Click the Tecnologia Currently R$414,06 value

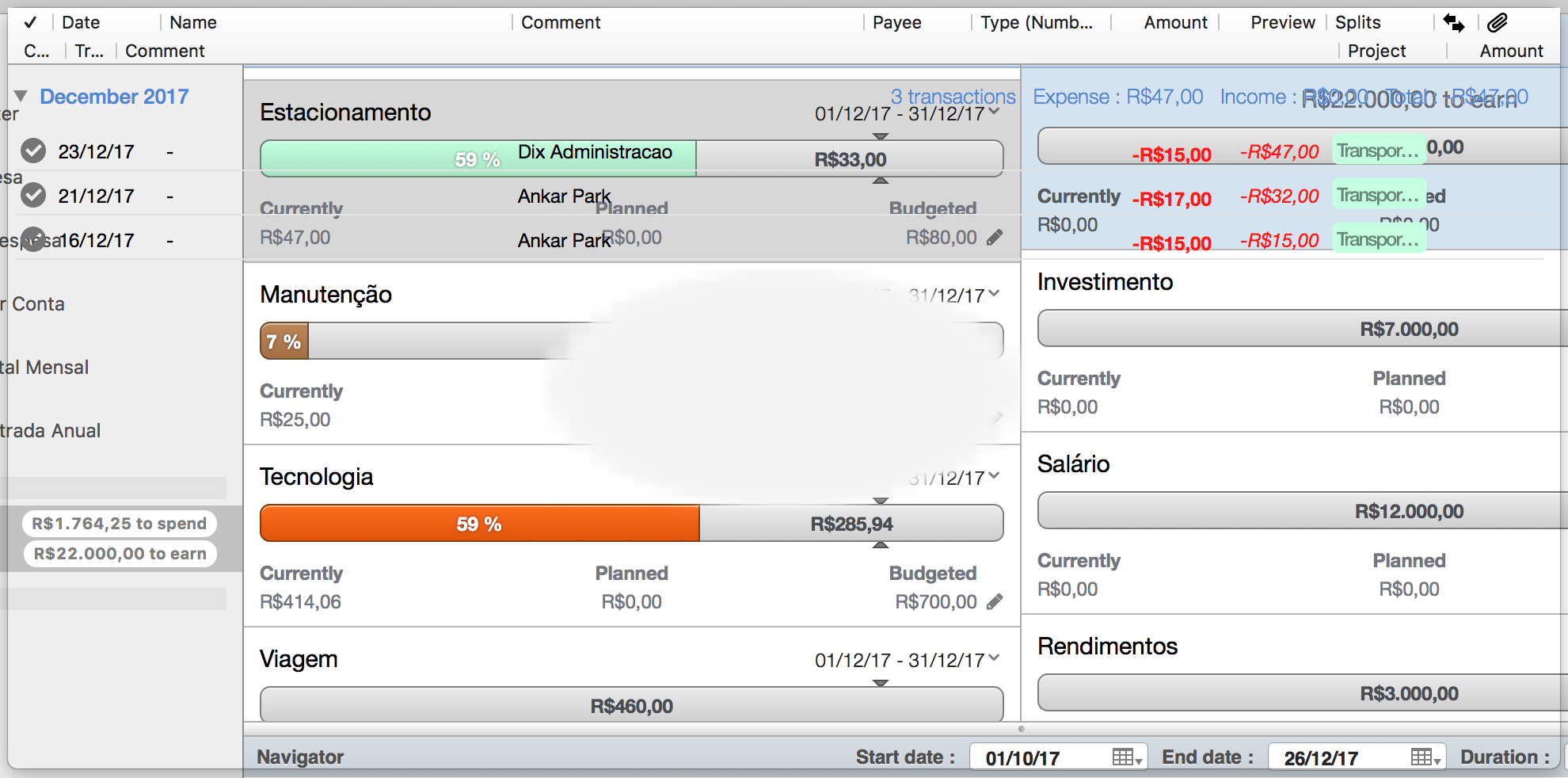coord(300,601)
